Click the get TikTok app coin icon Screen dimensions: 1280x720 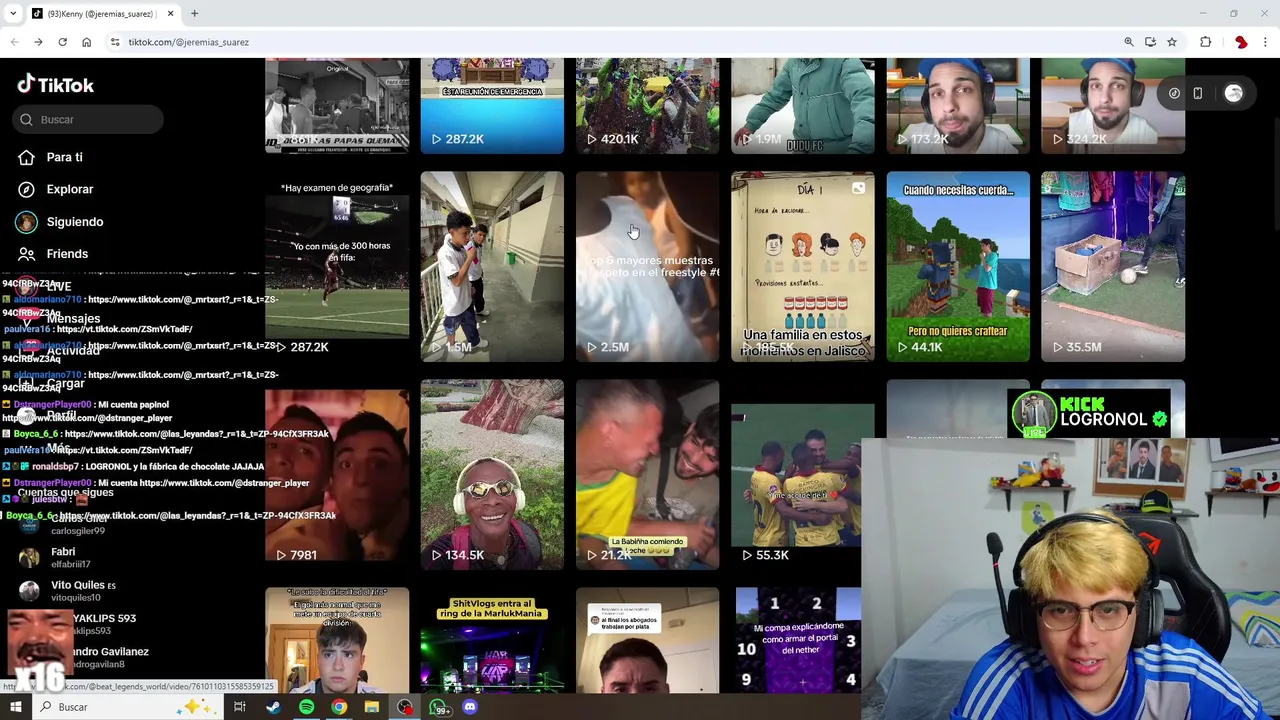pyautogui.click(x=1174, y=93)
